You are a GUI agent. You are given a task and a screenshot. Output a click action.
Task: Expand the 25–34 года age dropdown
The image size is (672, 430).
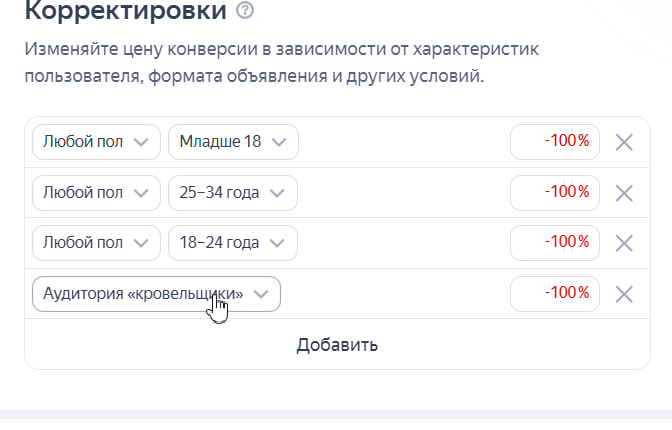point(233,193)
